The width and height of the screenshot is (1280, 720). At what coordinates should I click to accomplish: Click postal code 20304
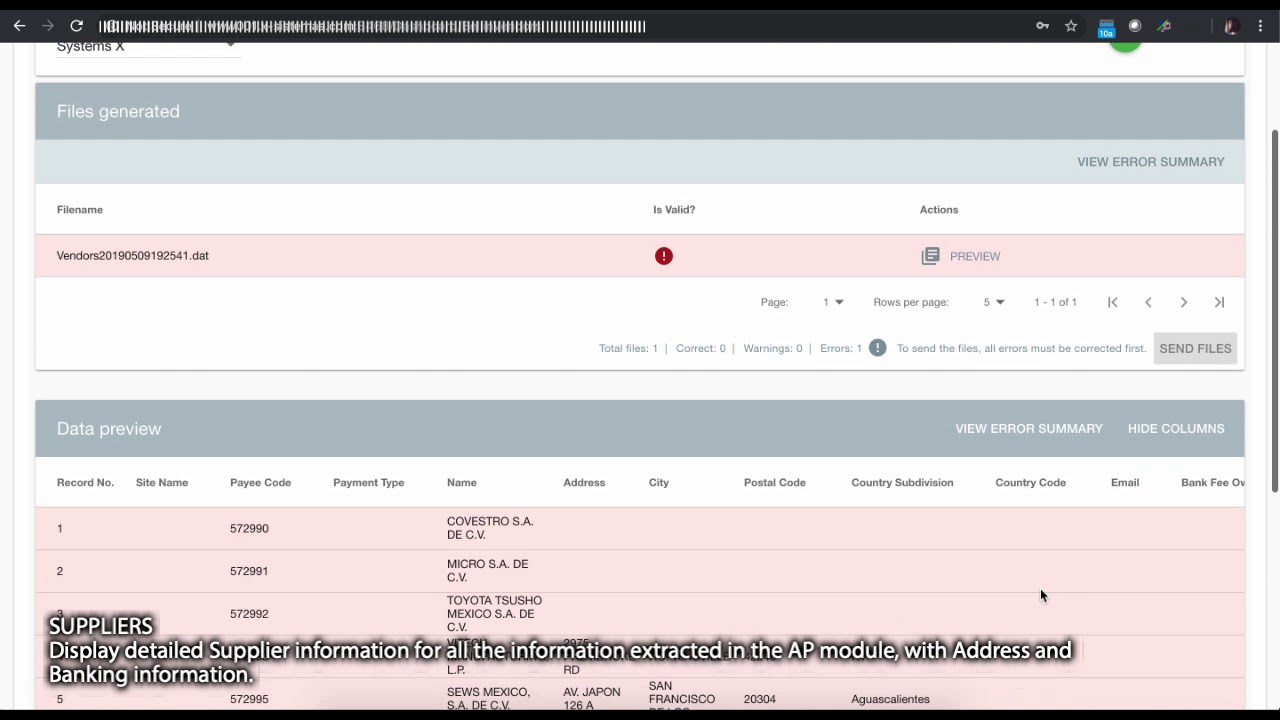pos(760,699)
